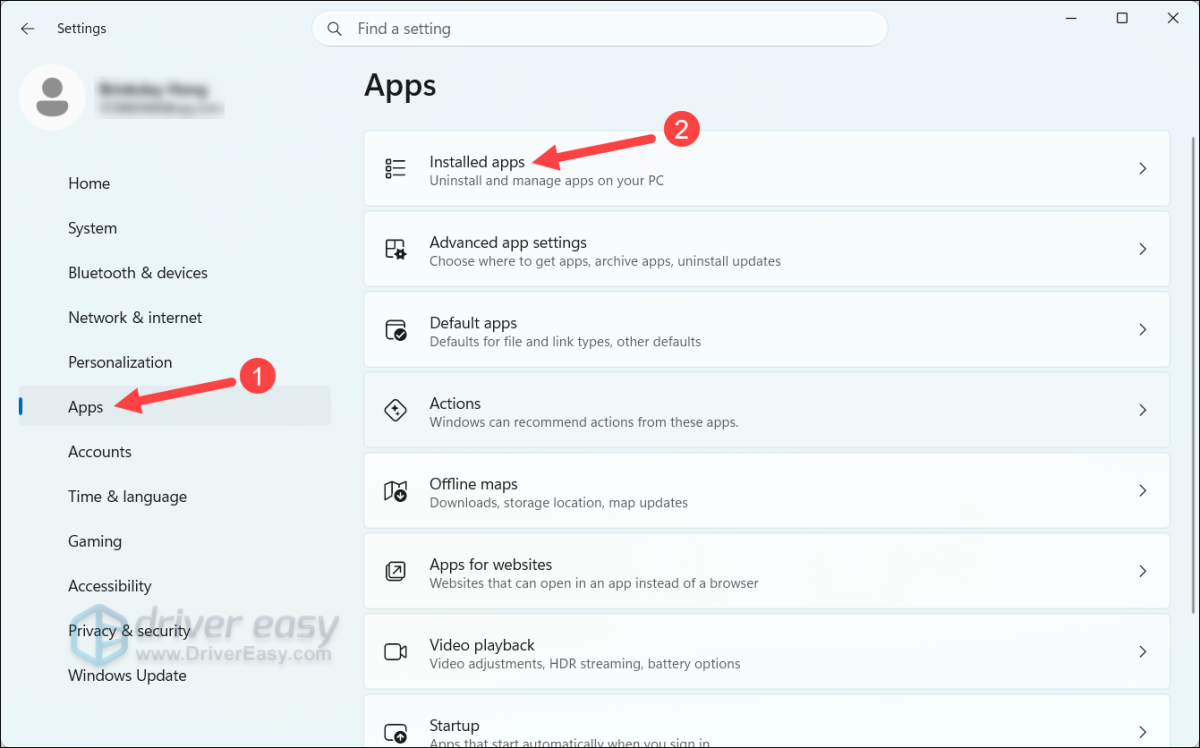The height and width of the screenshot is (748, 1200).
Task: Select Apps in the sidebar
Action: (x=174, y=407)
